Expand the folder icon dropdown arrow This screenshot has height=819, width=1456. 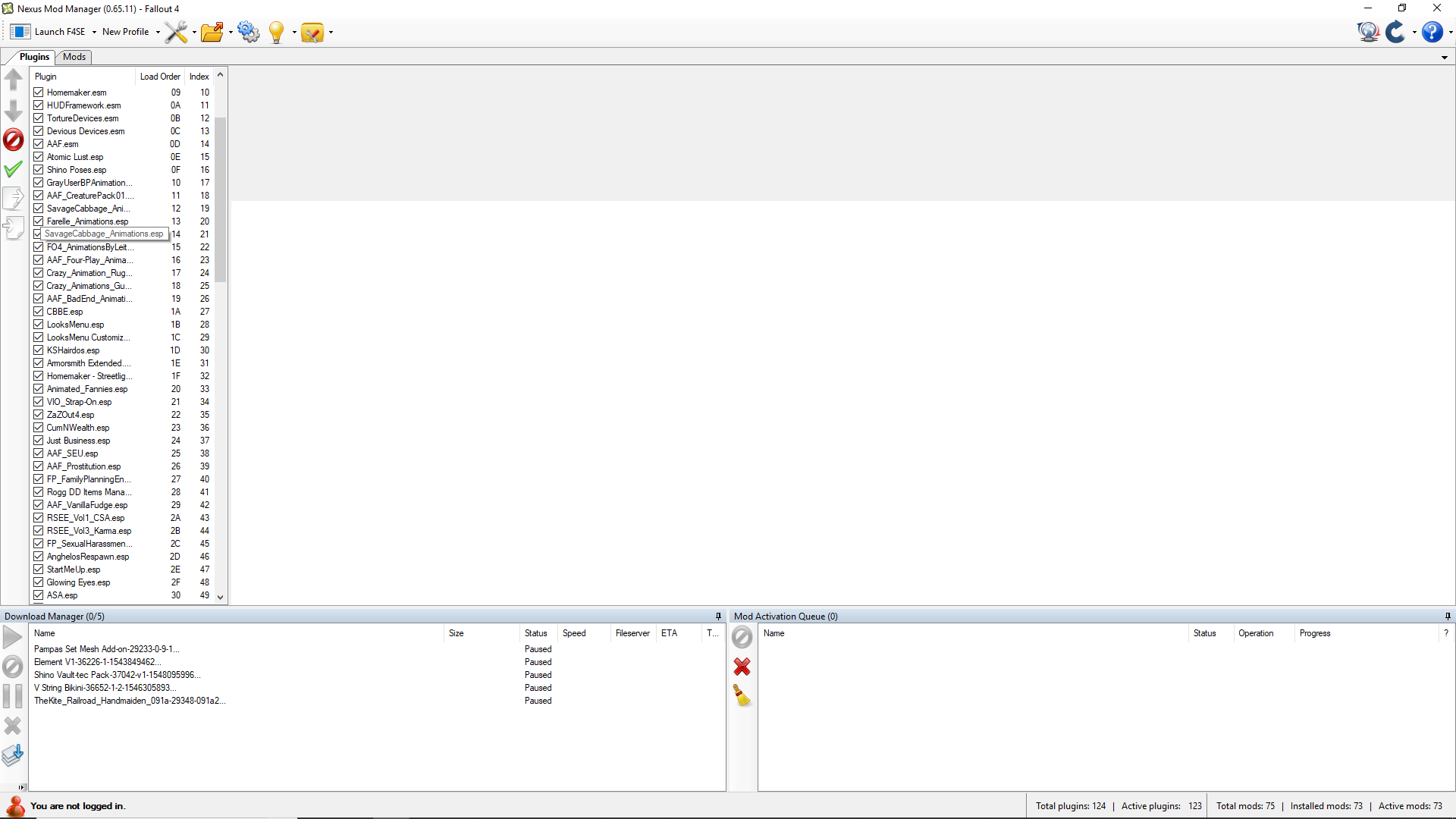coord(231,32)
